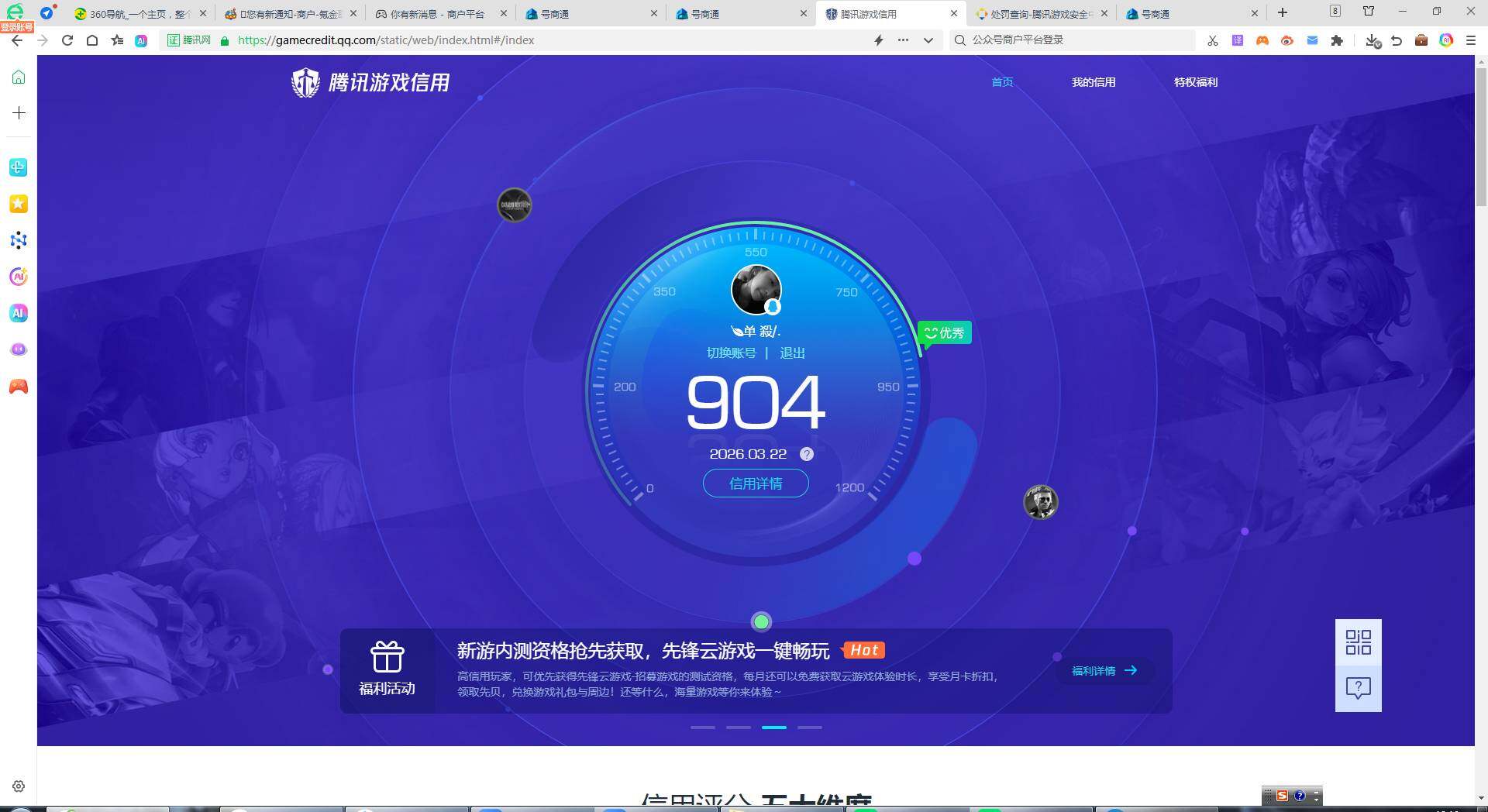Click the extensions puzzle icon in browser toolbar

tap(1338, 40)
